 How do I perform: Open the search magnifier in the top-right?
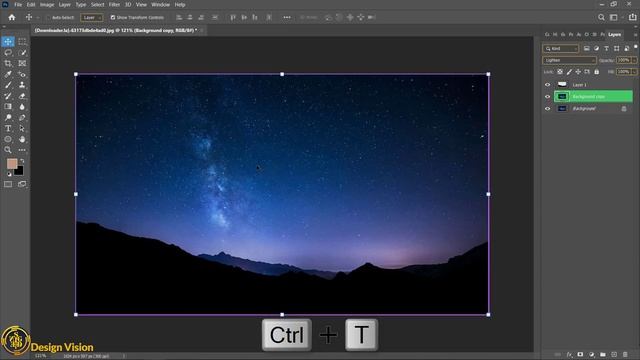pyautogui.click(x=601, y=17)
